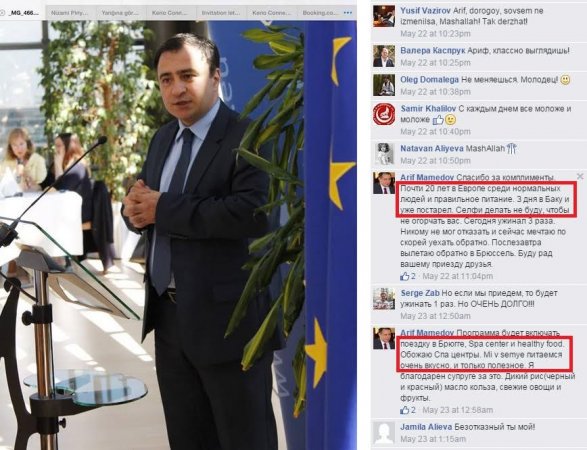The height and width of the screenshot is (450, 587).
Task: Open the tab overflow three-dots menu
Action: [348, 13]
